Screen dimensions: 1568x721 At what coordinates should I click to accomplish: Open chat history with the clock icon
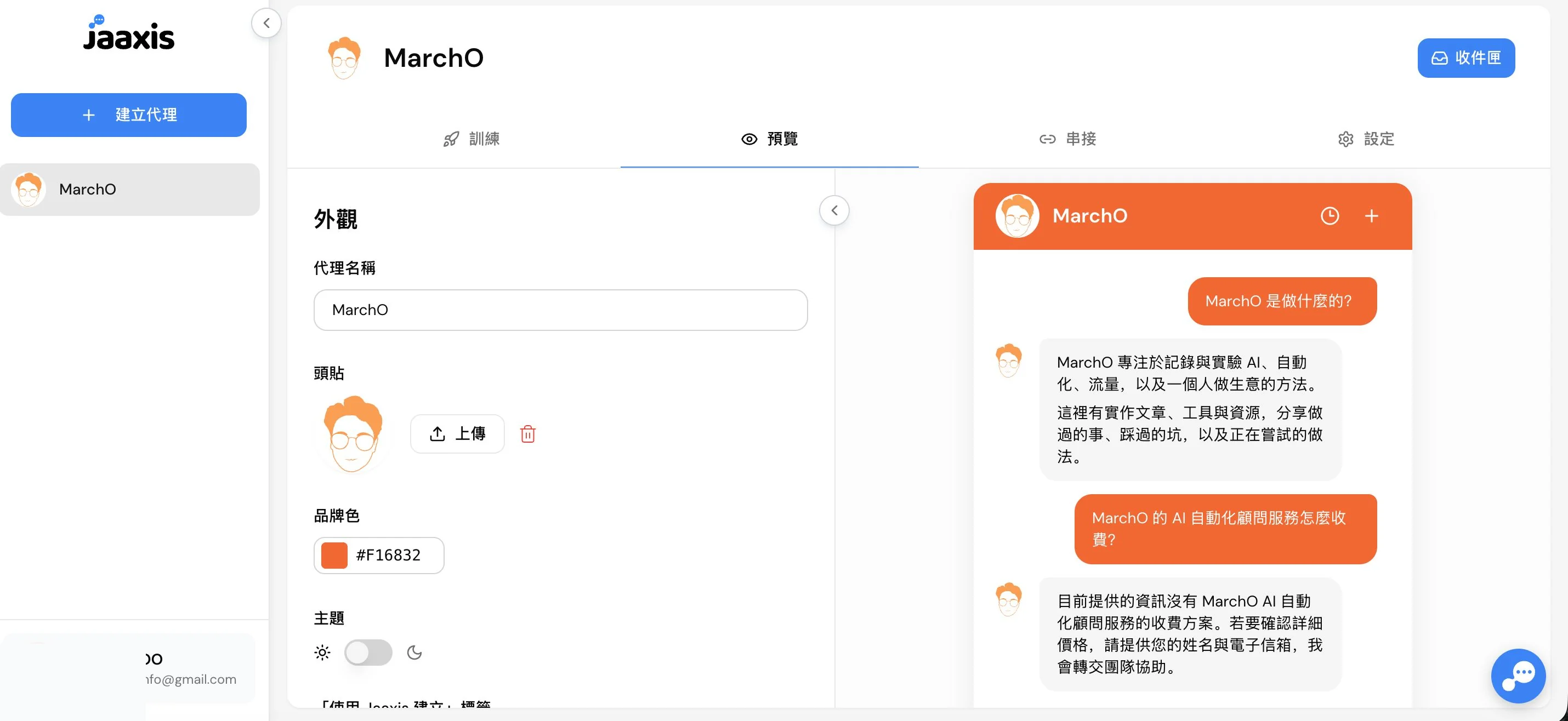1330,216
